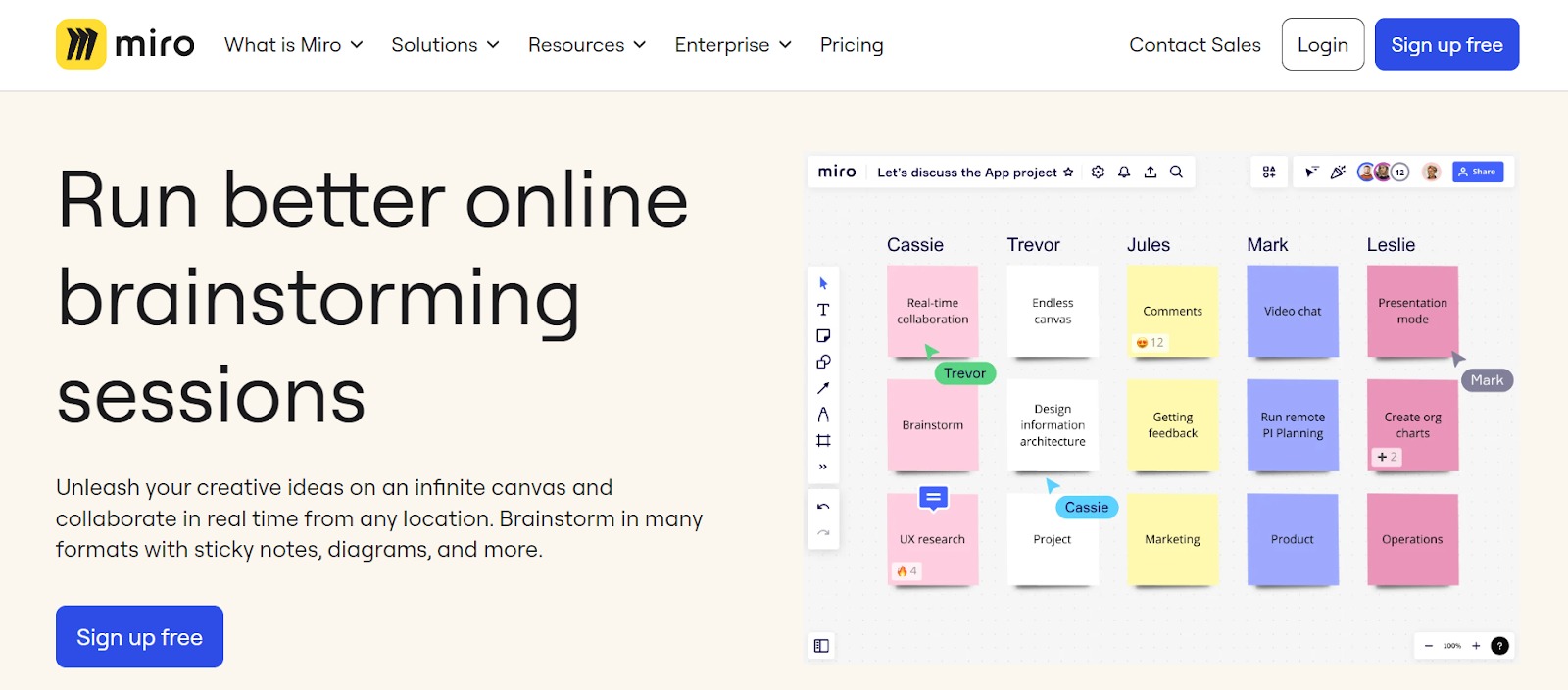Choose the connection line arrow tool
The width and height of the screenshot is (1568, 690).
point(823,388)
